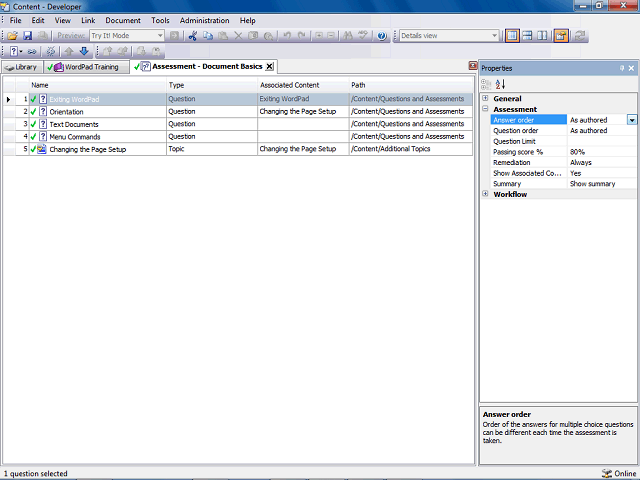Toggle the single pane layout view
The width and height of the screenshot is (640, 480).
click(512, 36)
